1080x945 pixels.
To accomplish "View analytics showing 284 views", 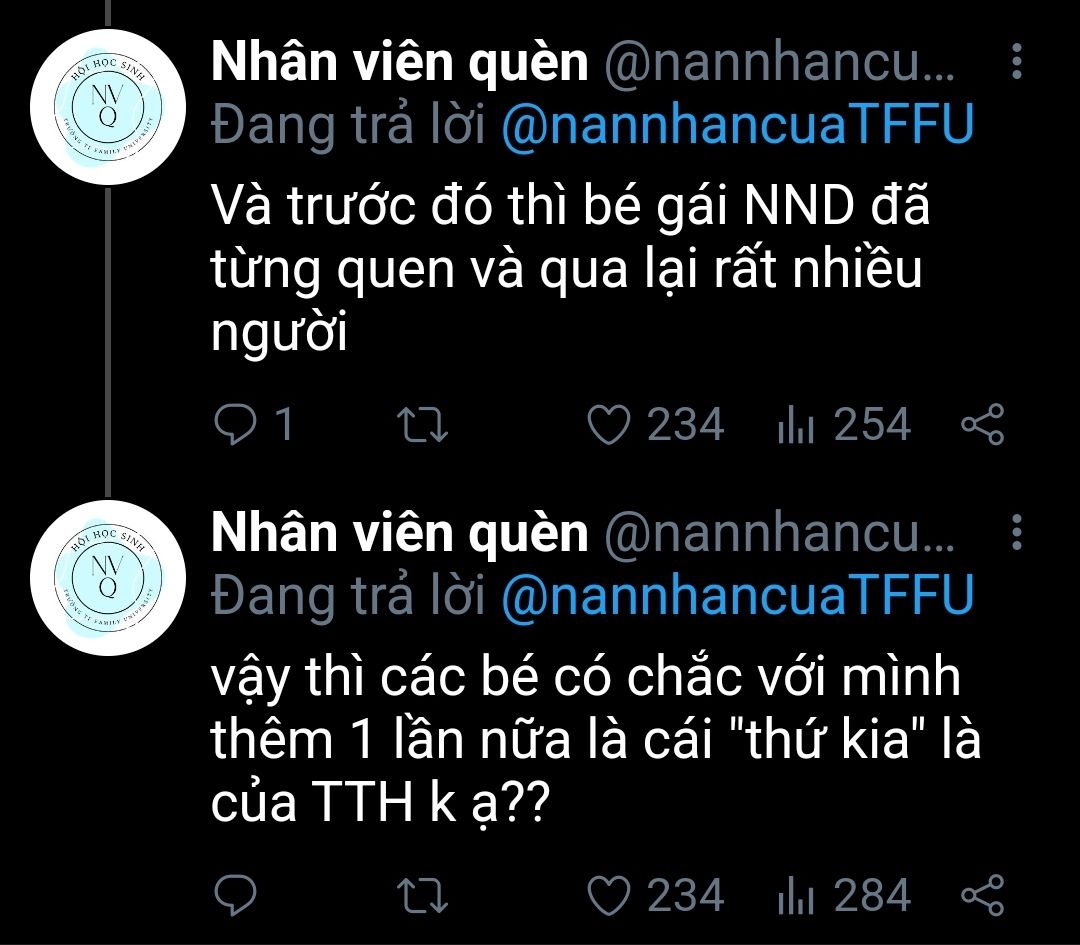I will tap(844, 895).
